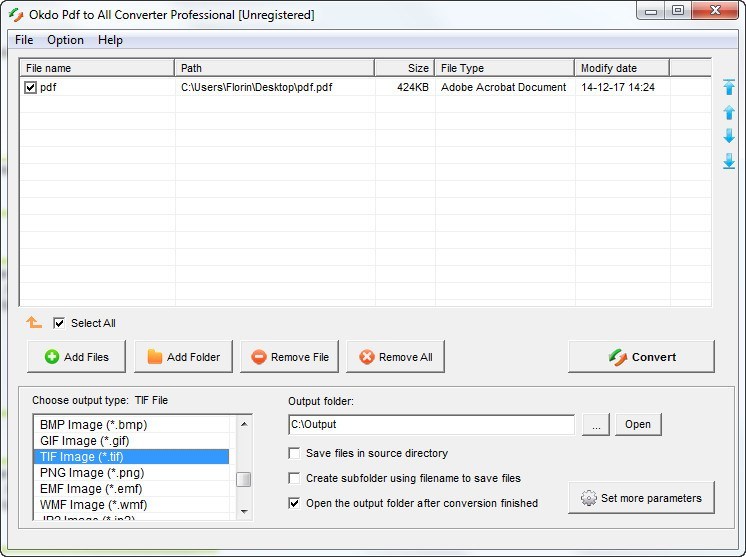Sort by File Type column header

pos(505,68)
